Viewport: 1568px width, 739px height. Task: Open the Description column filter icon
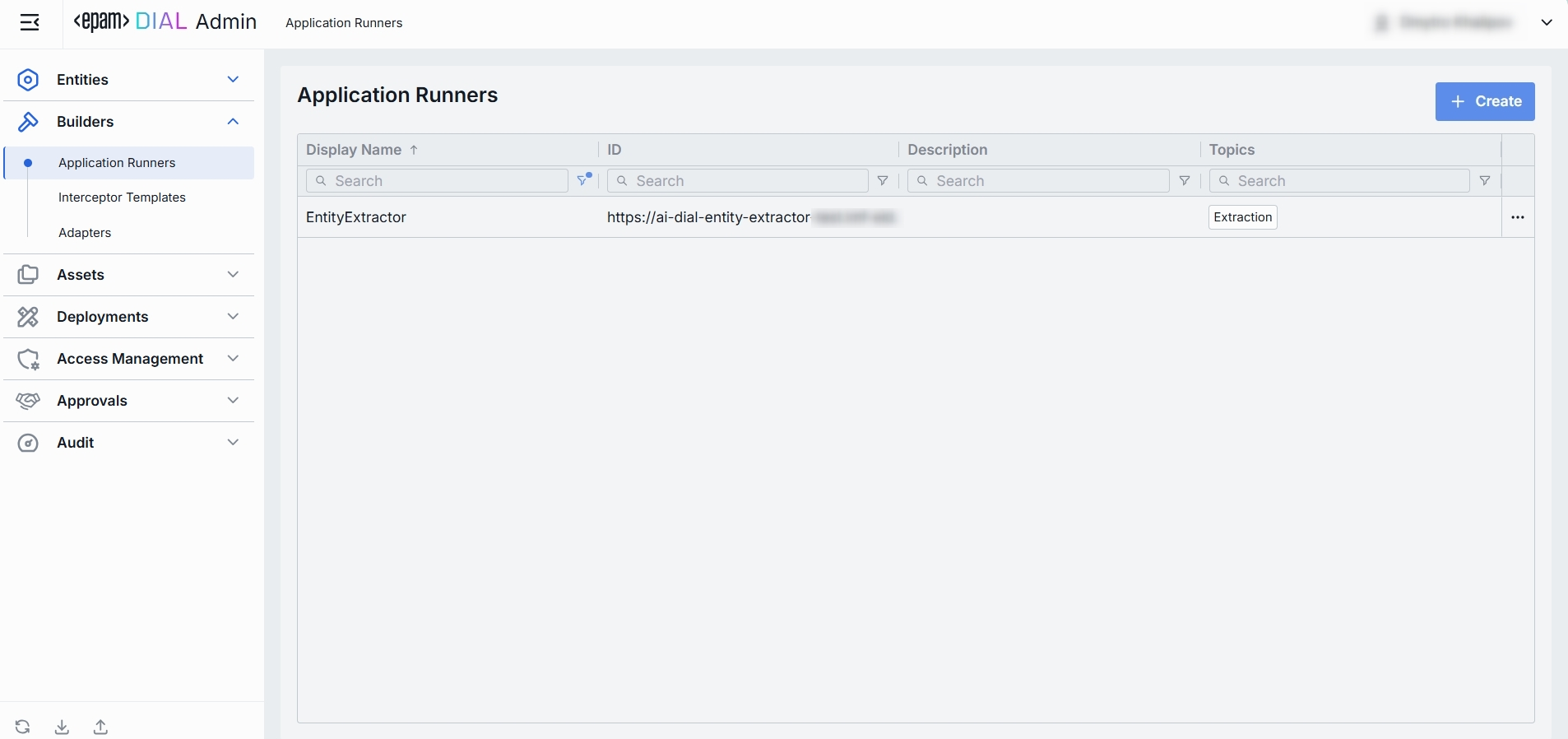coord(1185,181)
